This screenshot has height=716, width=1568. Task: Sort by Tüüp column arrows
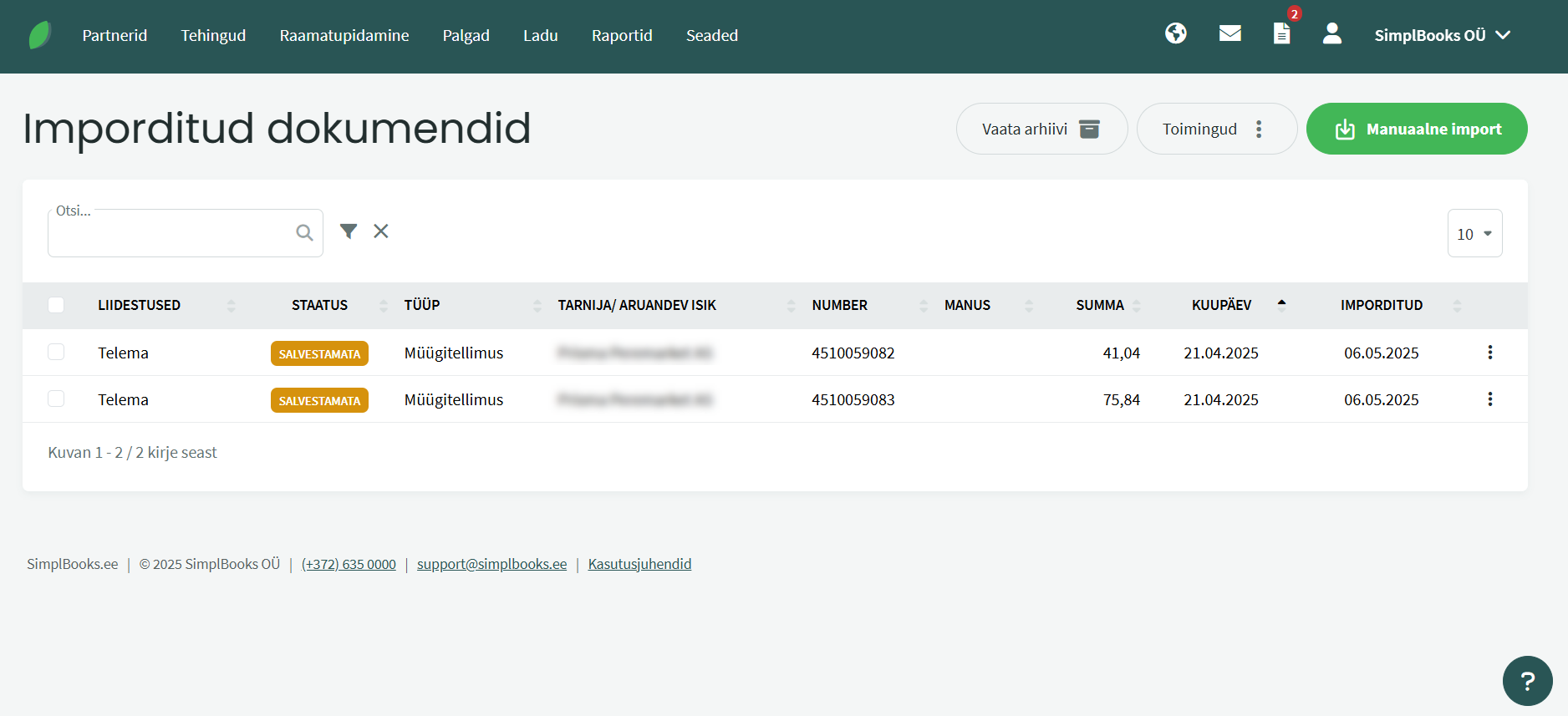point(537,306)
